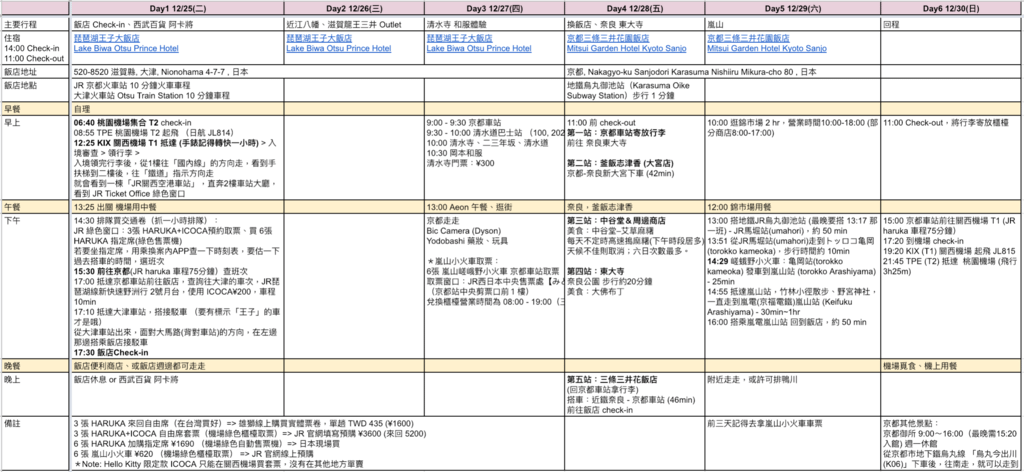1024x472 pixels.
Task: Select Day4 evening cell 第五站：三條三井花飯店
Action: click(x=635, y=394)
